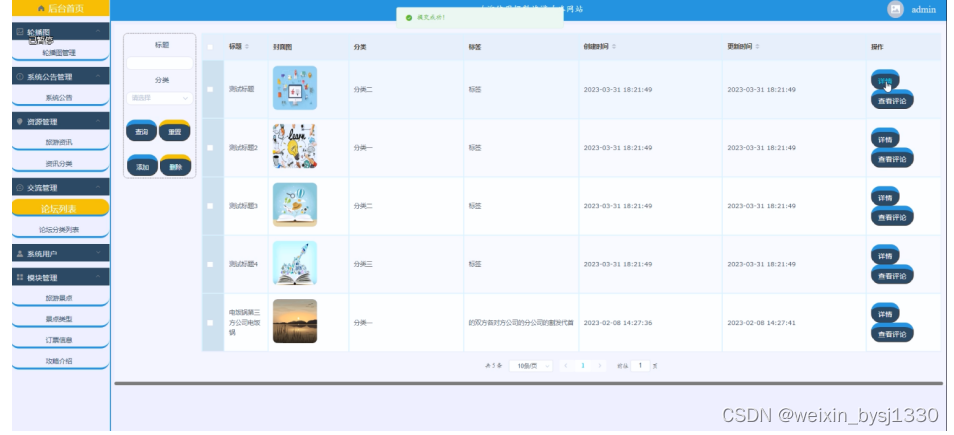Check the row checkbox for 电饭锅第三方公司电饭锅

click(211, 323)
